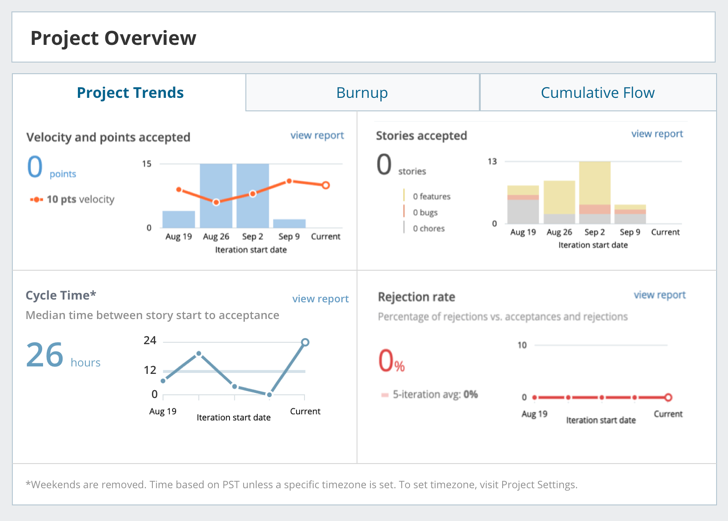Click the orange velocity legend marker icon
This screenshot has height=521, width=728.
tap(37, 200)
